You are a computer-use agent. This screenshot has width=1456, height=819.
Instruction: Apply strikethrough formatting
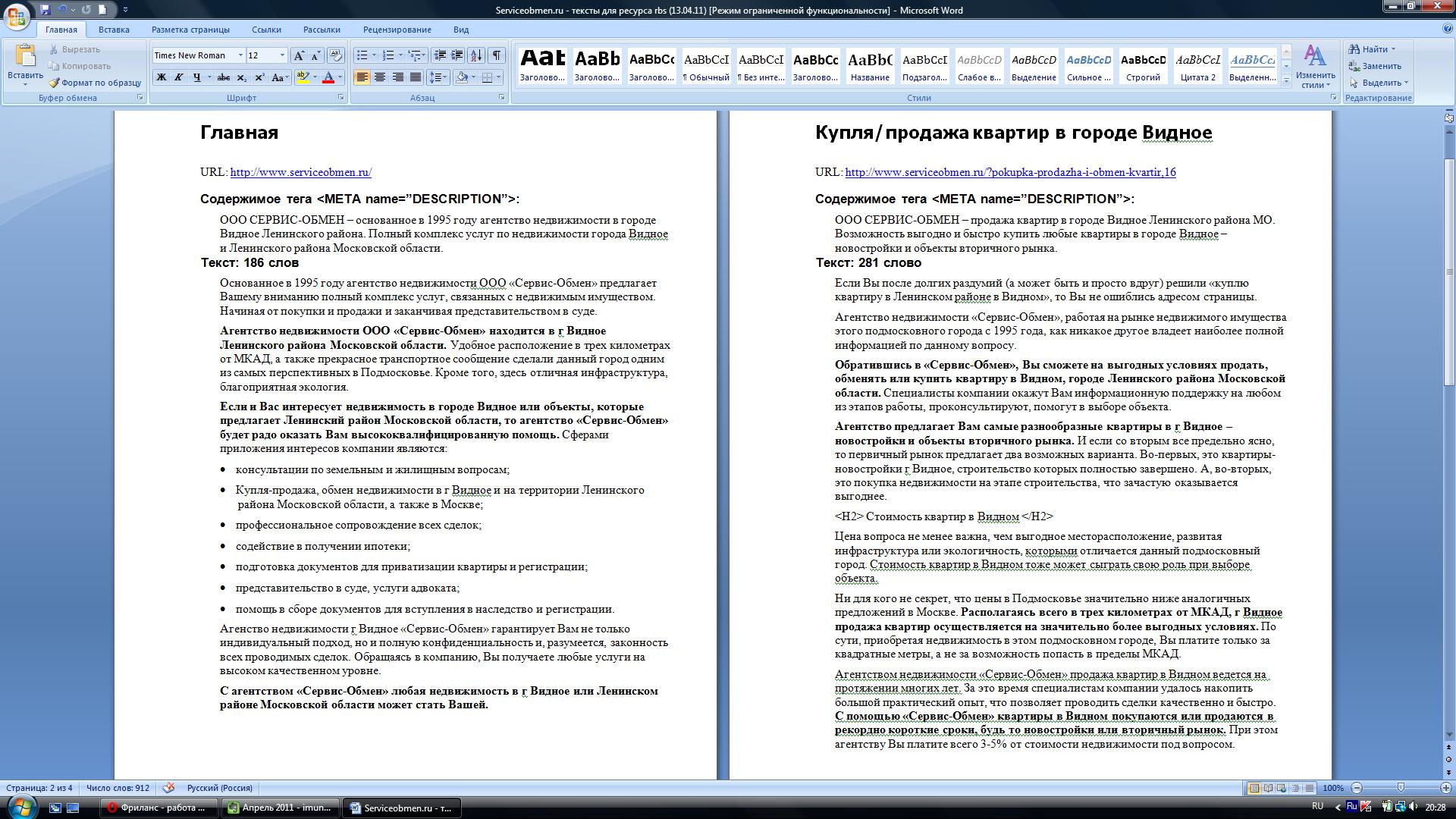(224, 77)
